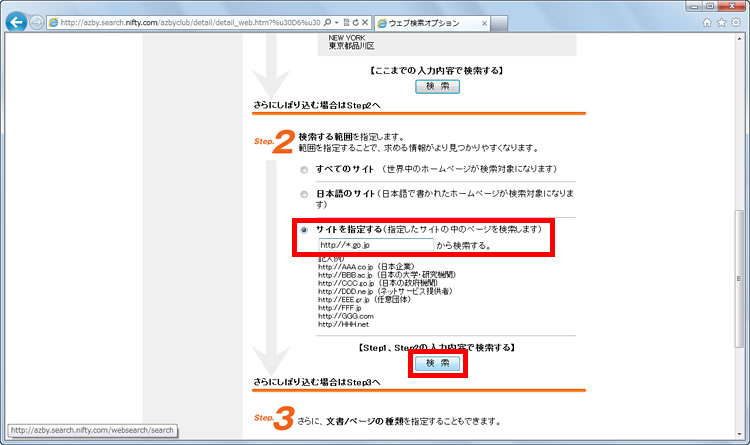Click the 検索 button below Step 2
750x445 pixels.
[x=437, y=363]
